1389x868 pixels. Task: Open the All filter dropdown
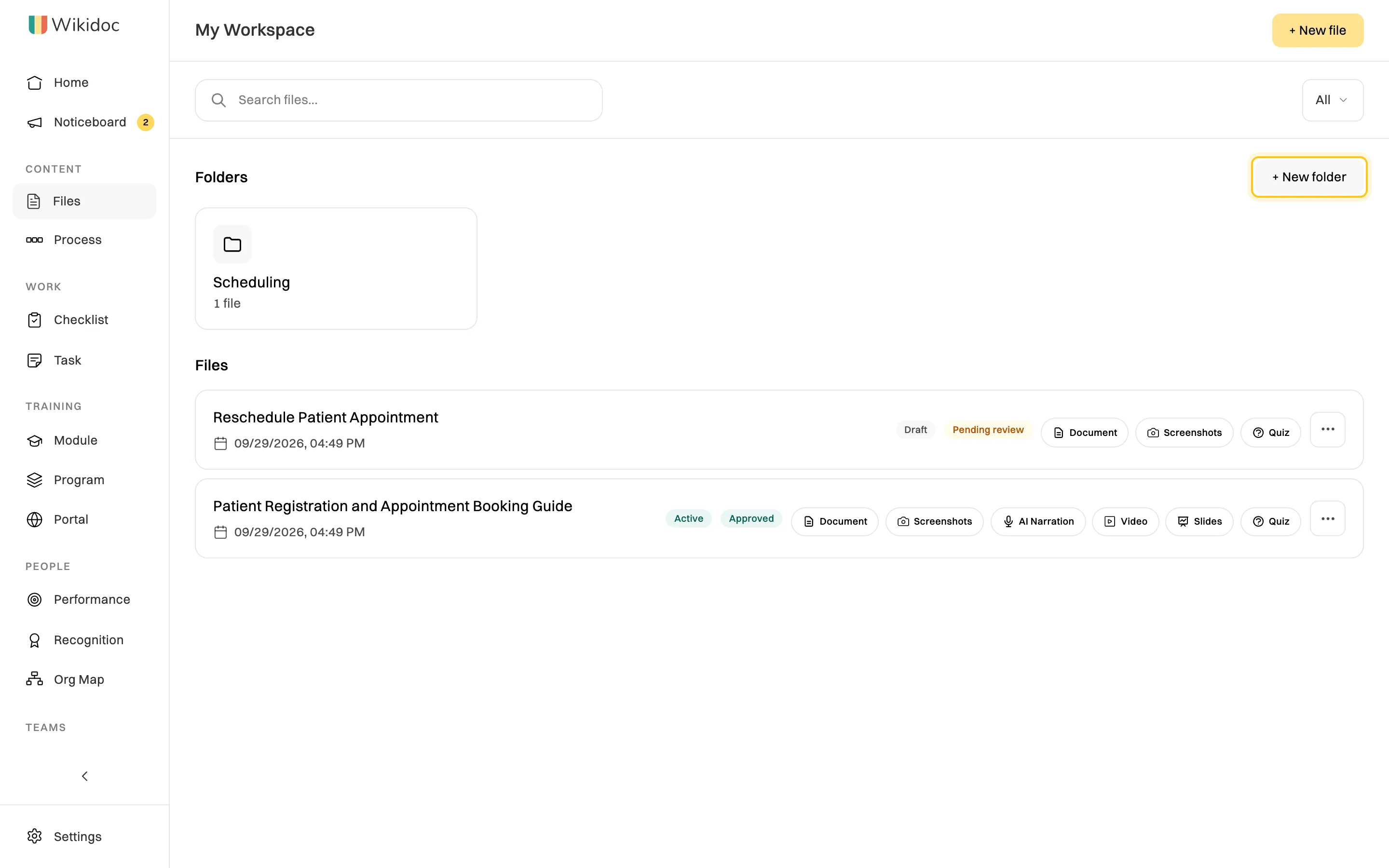click(x=1333, y=100)
